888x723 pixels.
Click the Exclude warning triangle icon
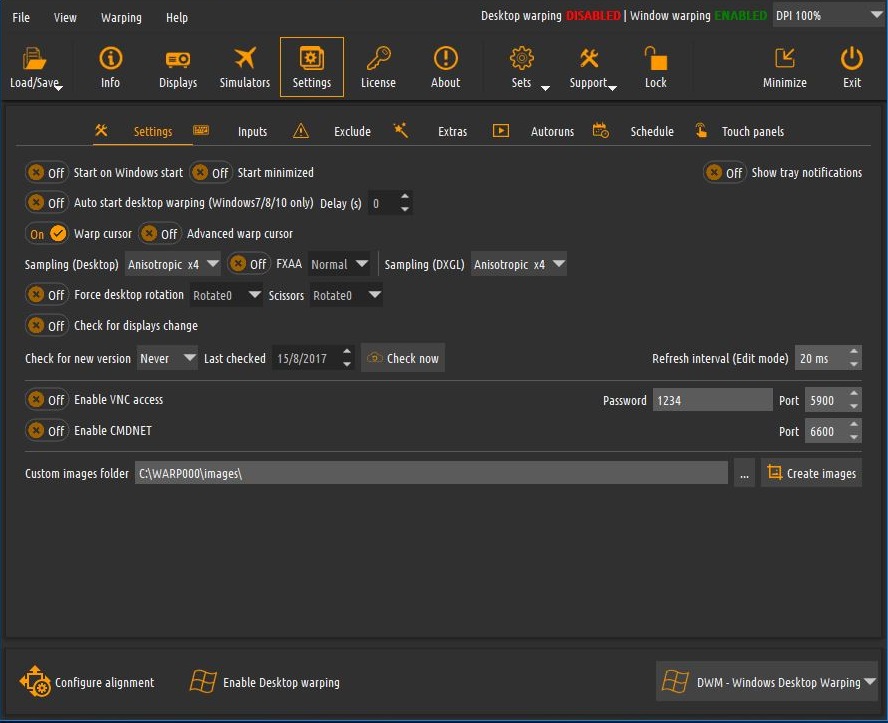click(x=301, y=131)
